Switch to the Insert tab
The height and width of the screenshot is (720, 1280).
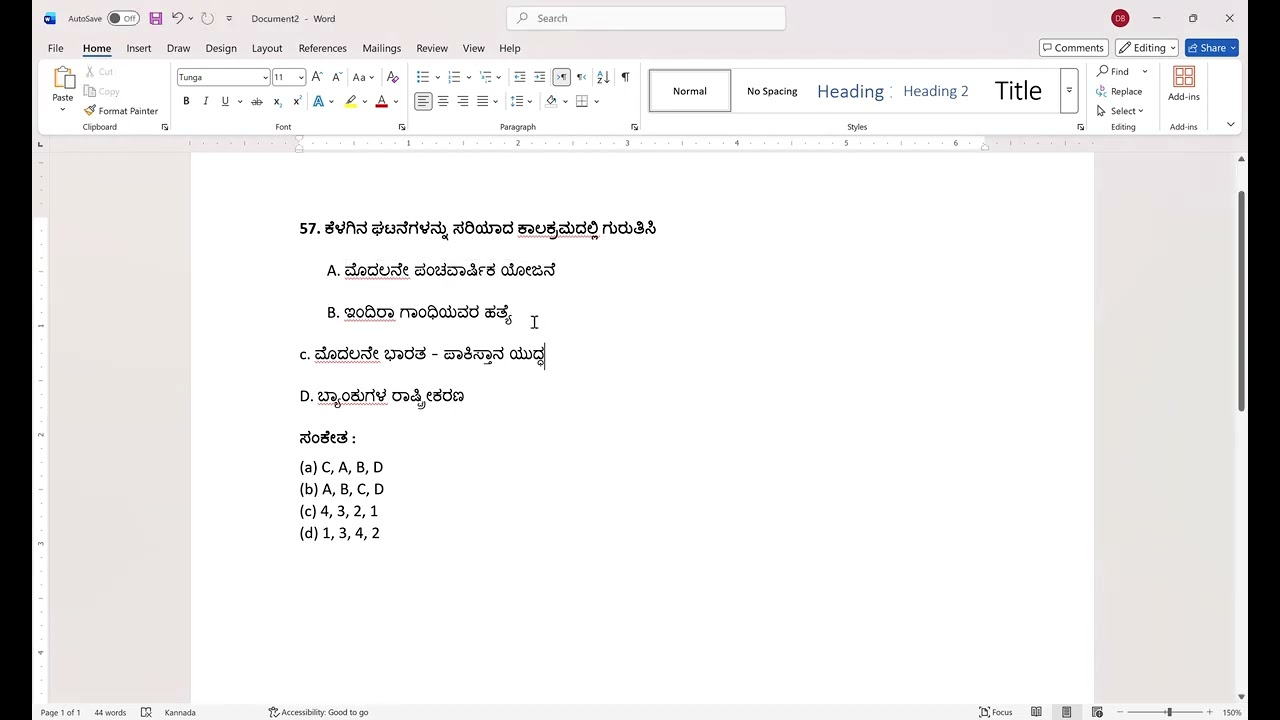click(x=139, y=48)
